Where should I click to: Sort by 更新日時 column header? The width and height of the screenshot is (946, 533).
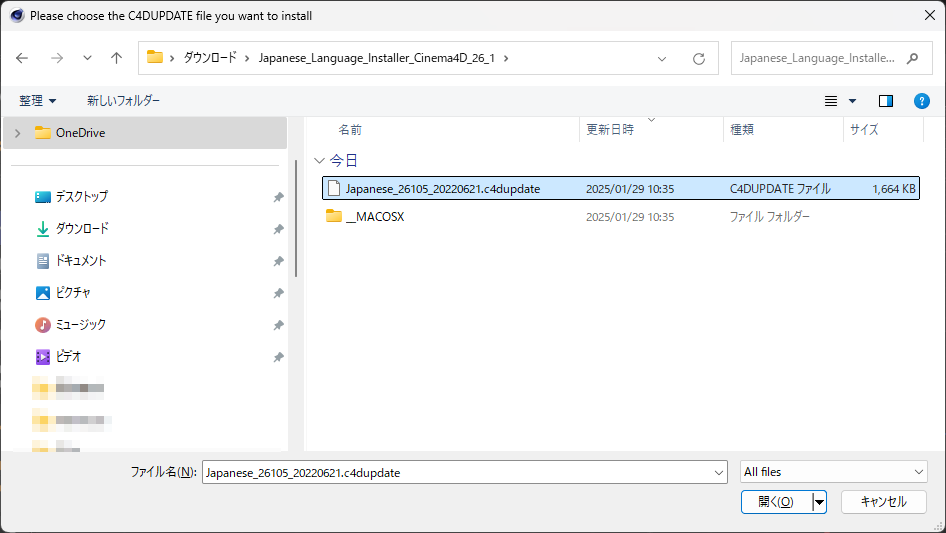coord(610,130)
